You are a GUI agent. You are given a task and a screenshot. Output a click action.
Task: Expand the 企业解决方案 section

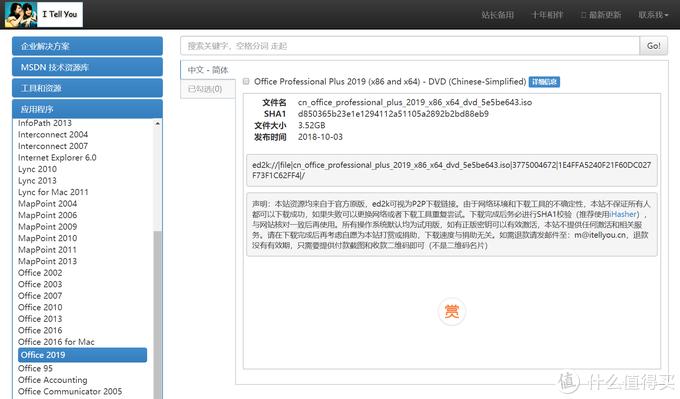click(87, 46)
